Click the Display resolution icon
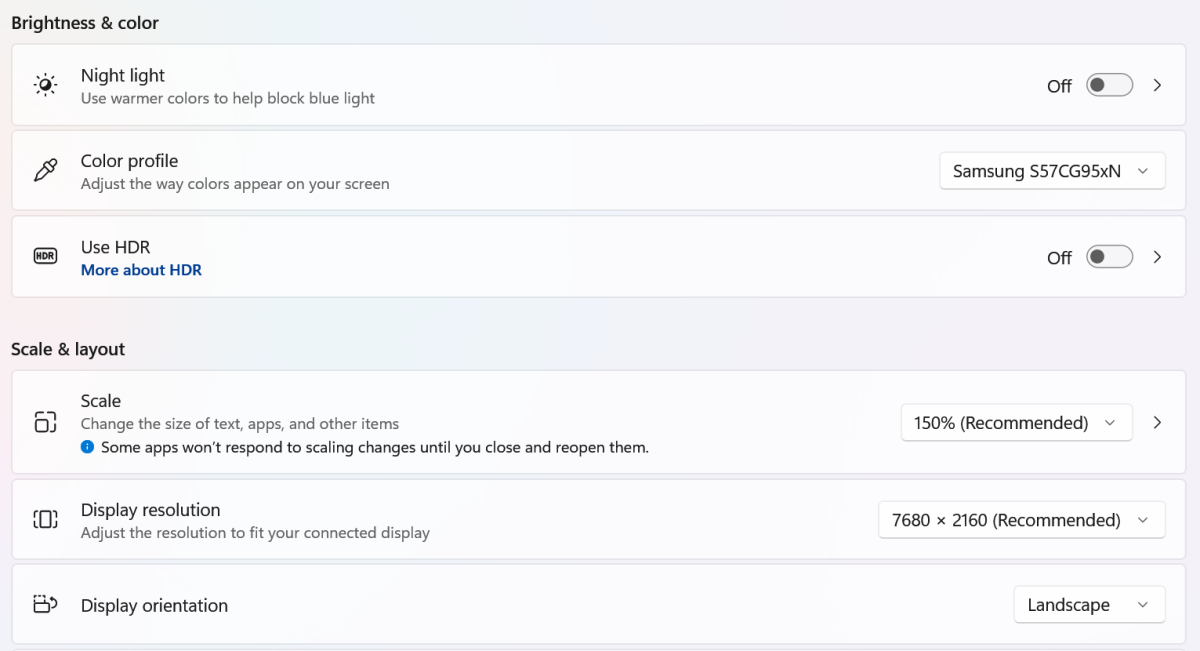 tap(45, 519)
